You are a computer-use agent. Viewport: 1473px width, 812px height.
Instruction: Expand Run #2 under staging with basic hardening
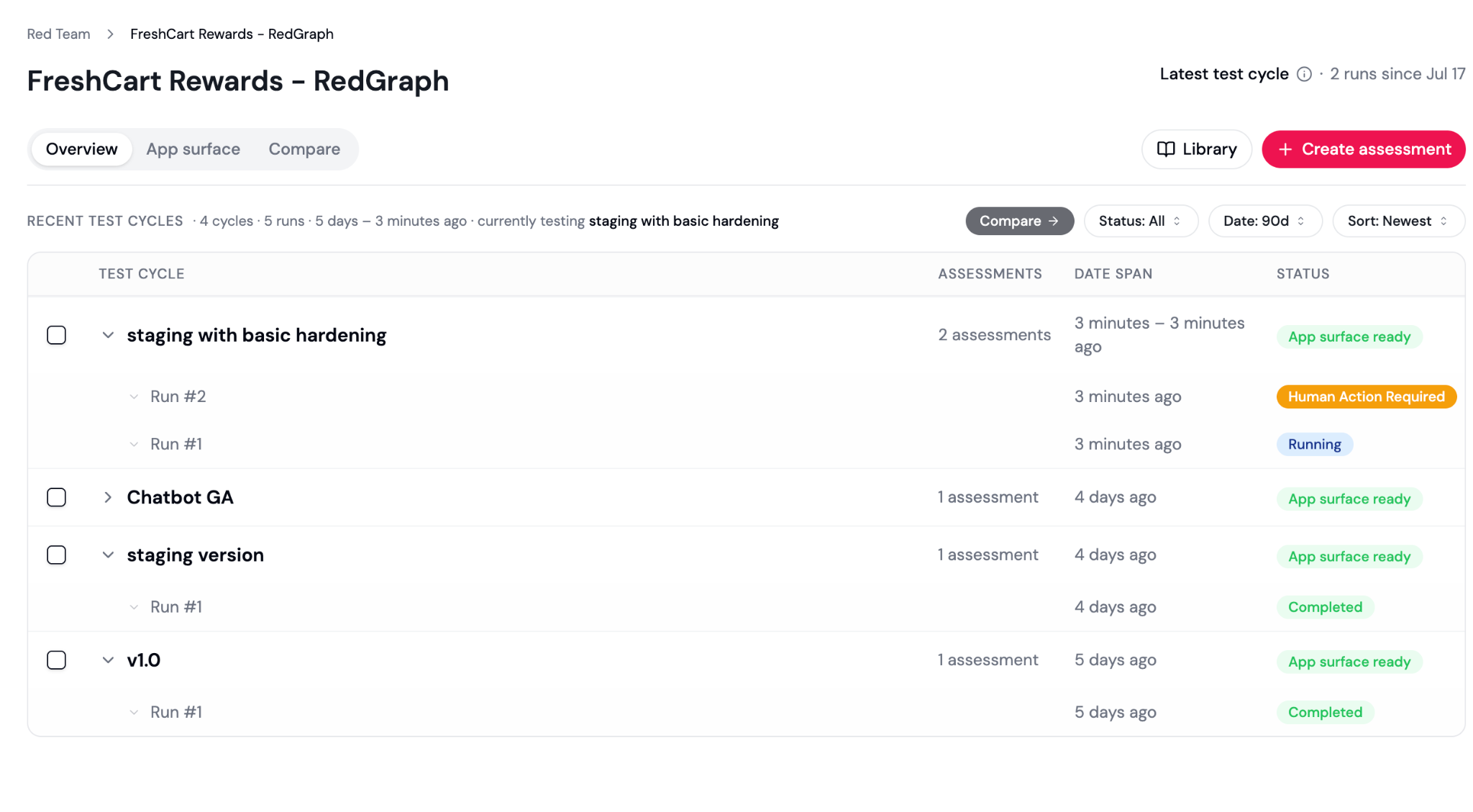point(134,397)
